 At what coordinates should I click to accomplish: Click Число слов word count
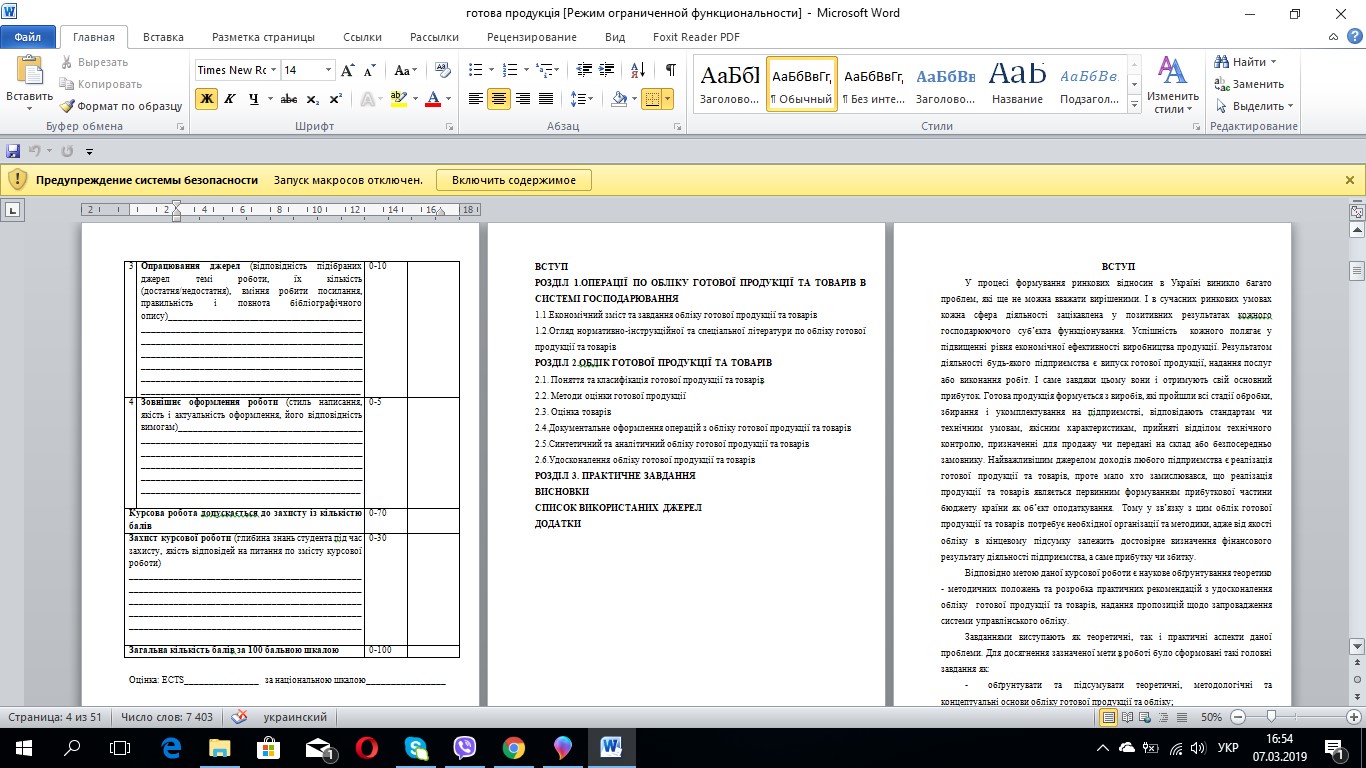pos(167,717)
